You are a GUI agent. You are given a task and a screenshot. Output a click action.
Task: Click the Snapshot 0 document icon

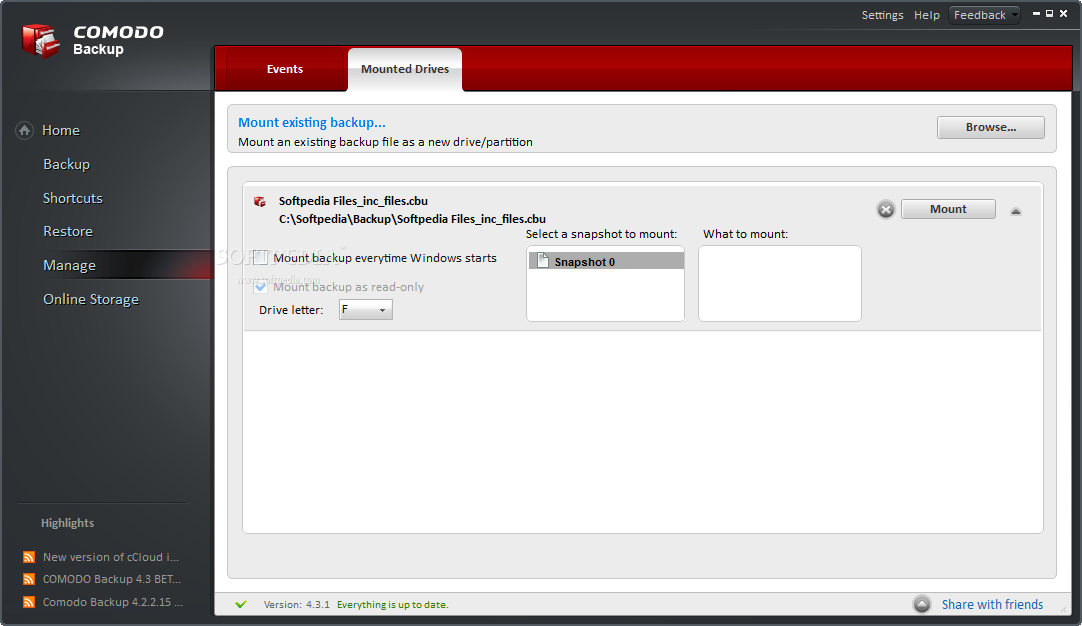pyautogui.click(x=543, y=261)
